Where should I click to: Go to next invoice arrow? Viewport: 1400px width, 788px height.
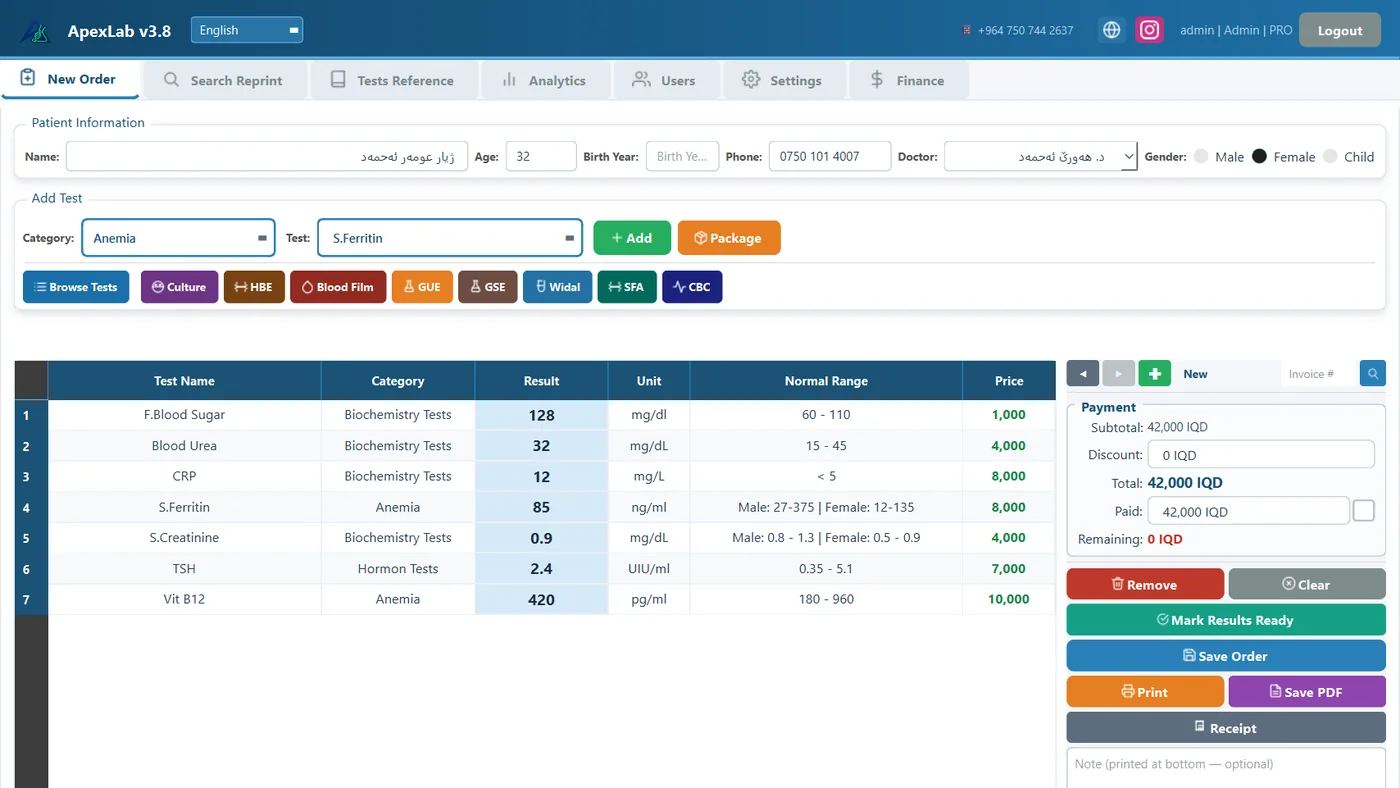[1118, 373]
